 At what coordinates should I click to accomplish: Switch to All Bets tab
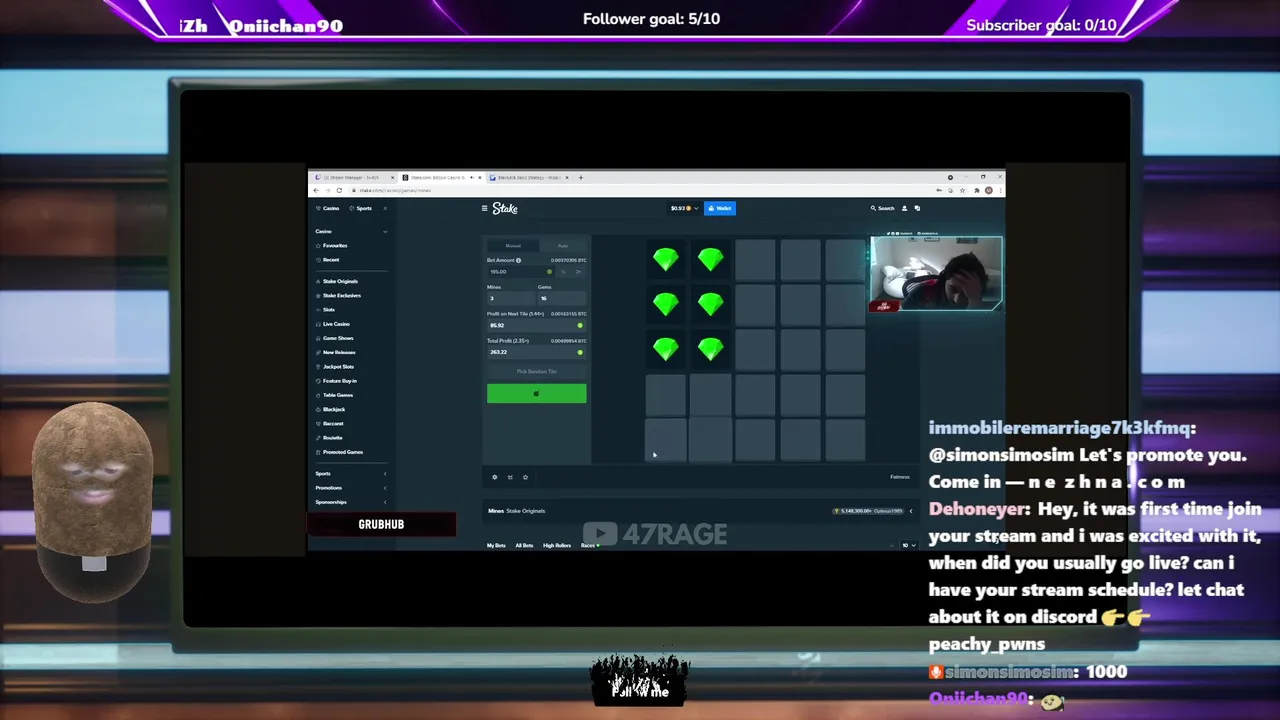coord(524,545)
